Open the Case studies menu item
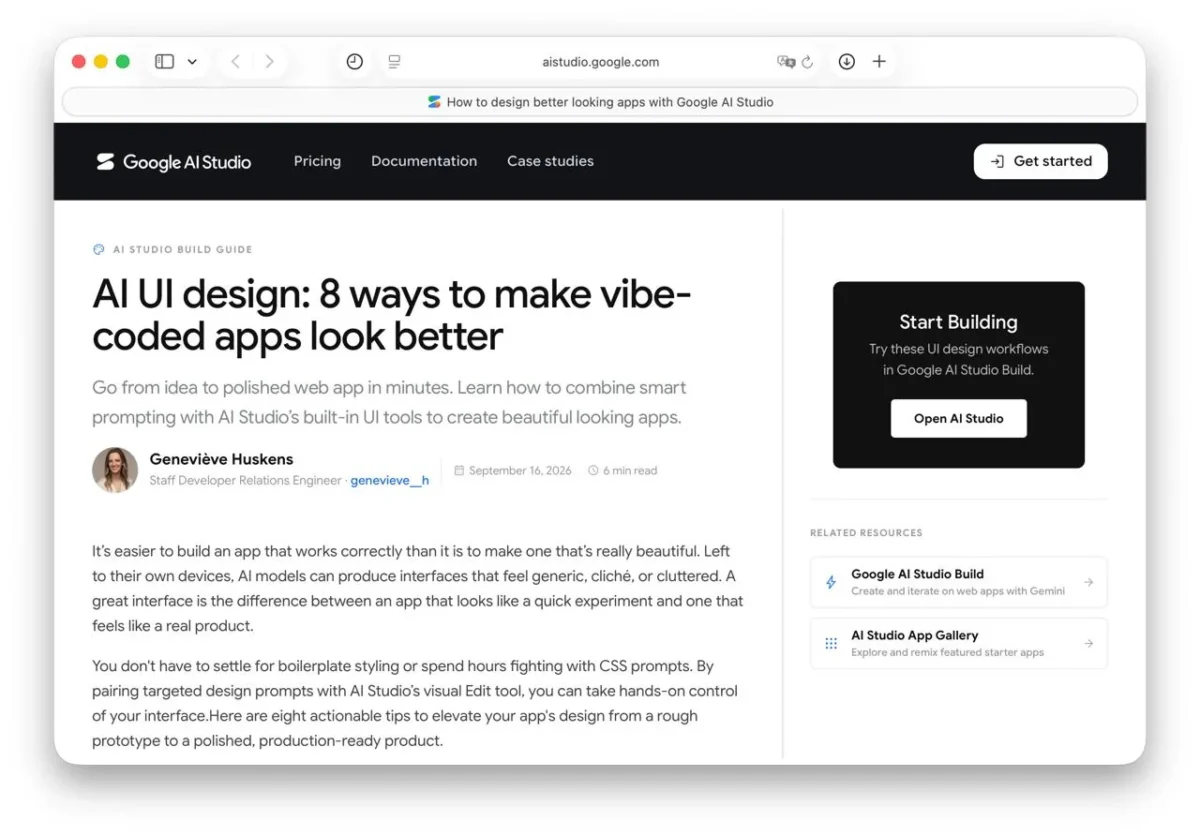 point(550,161)
